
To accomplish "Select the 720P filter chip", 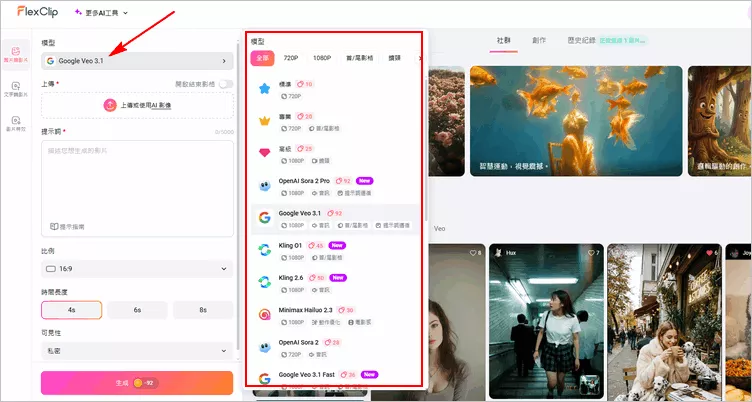I will (x=291, y=58).
